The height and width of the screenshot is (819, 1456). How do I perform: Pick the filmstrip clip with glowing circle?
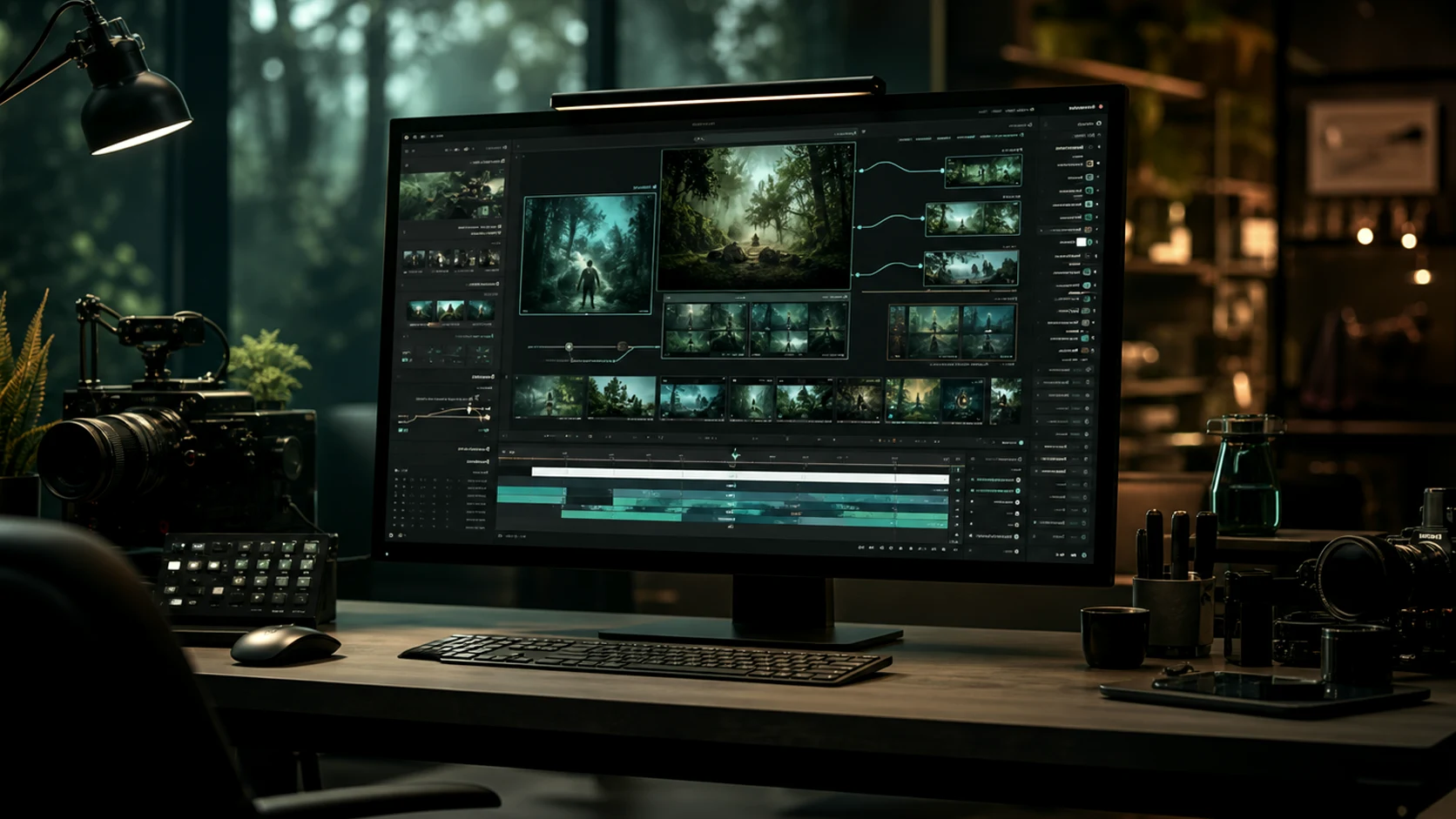(964, 399)
